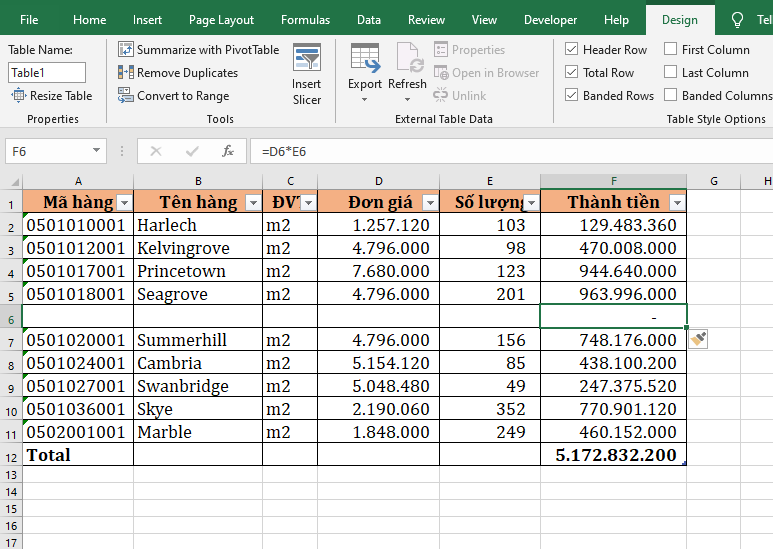The image size is (773, 549).
Task: Click the Refresh table icon
Action: (407, 58)
